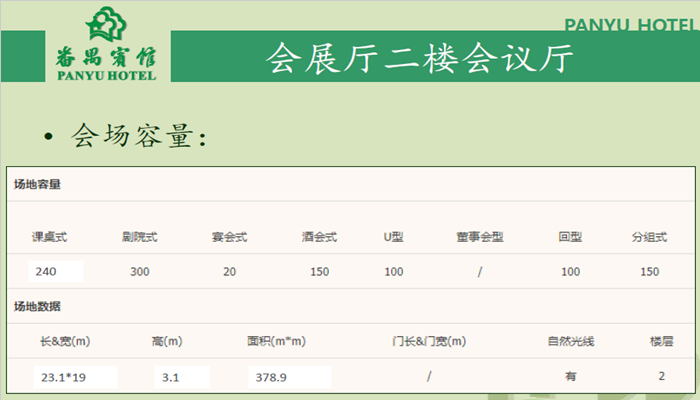
Task: Click the 3.1 height field
Action: point(182,377)
